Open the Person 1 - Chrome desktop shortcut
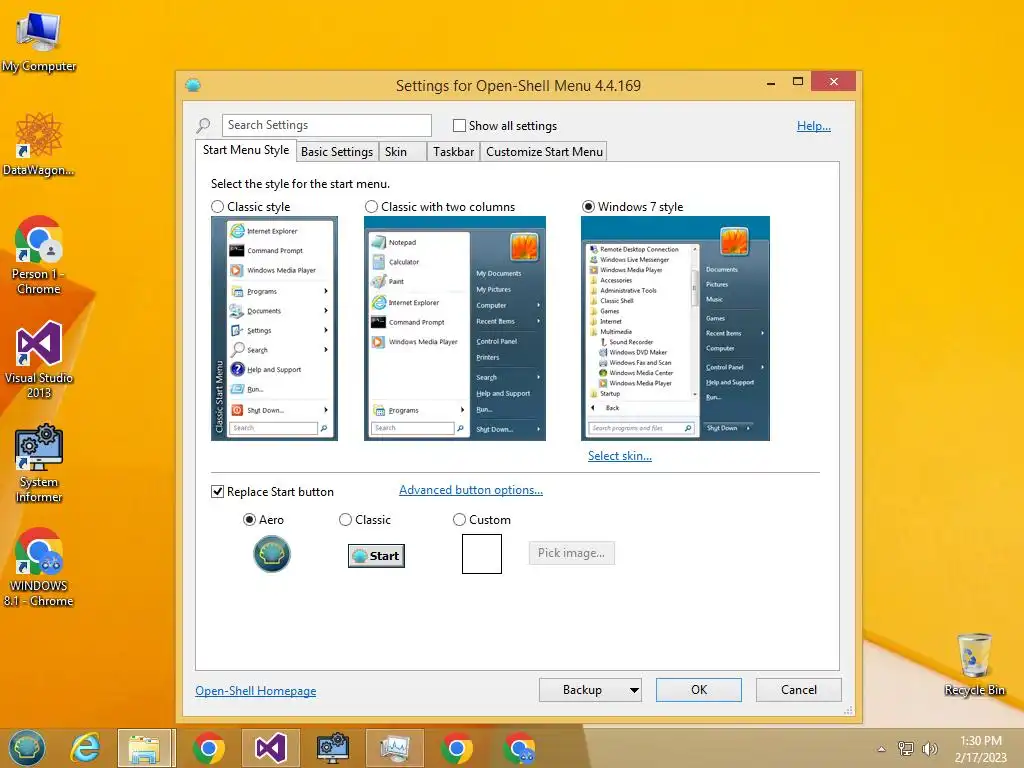The image size is (1024, 768). pos(39,255)
